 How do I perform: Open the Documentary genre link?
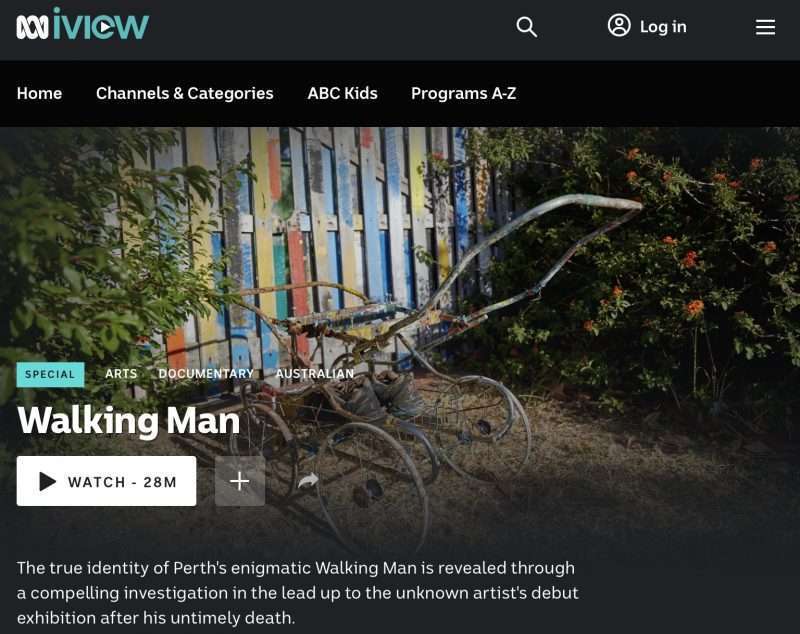206,374
